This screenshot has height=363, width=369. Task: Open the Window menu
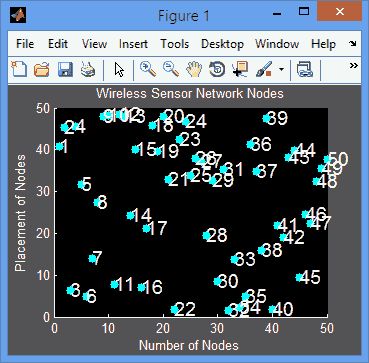pos(277,44)
